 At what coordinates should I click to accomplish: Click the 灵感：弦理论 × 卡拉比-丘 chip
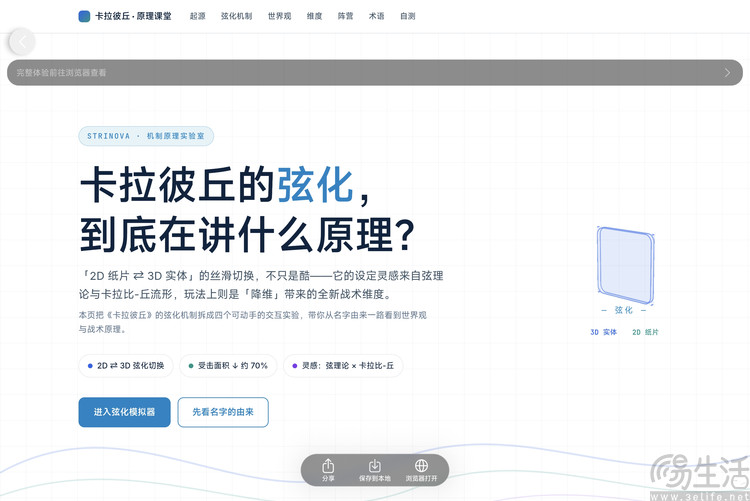pos(343,366)
